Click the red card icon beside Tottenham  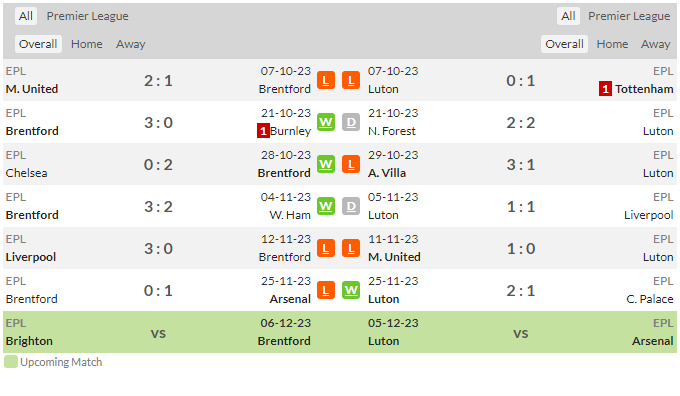click(605, 89)
